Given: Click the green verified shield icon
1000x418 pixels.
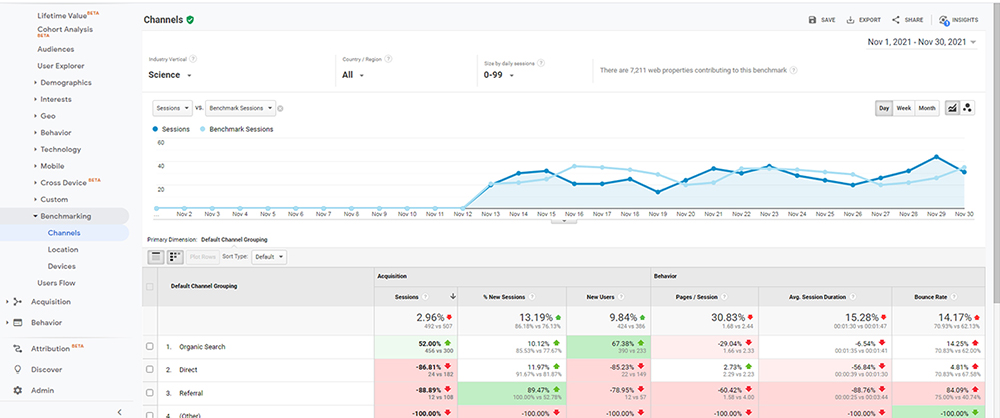Looking at the screenshot, I should pos(190,20).
